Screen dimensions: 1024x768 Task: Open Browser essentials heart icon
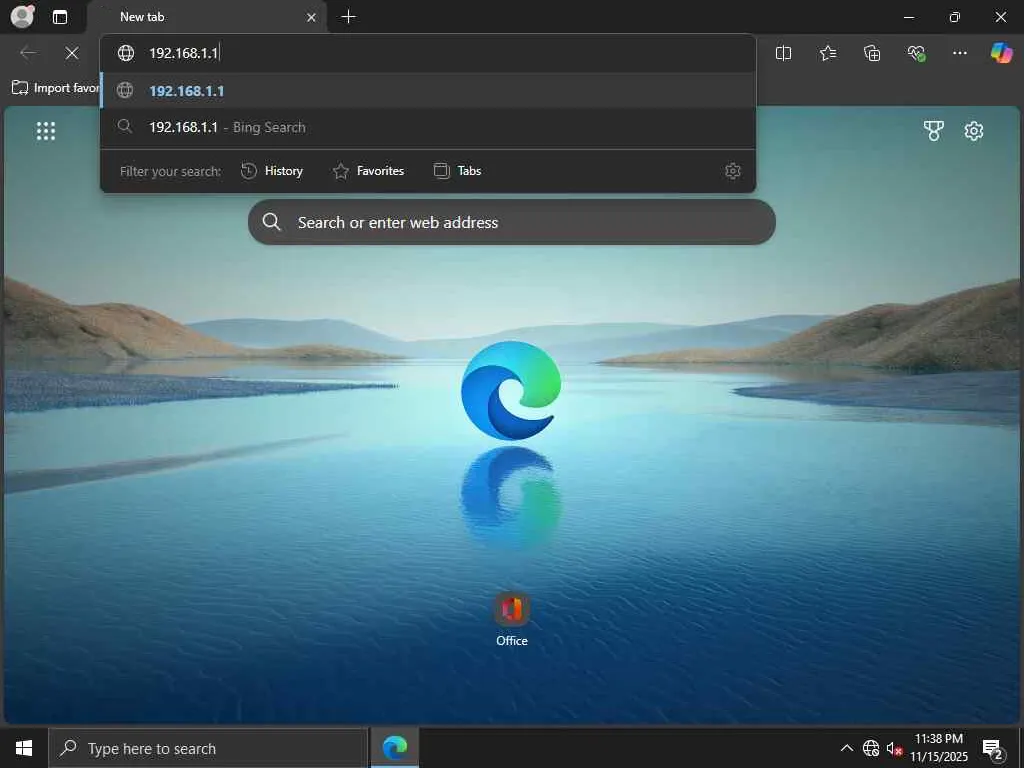point(916,53)
